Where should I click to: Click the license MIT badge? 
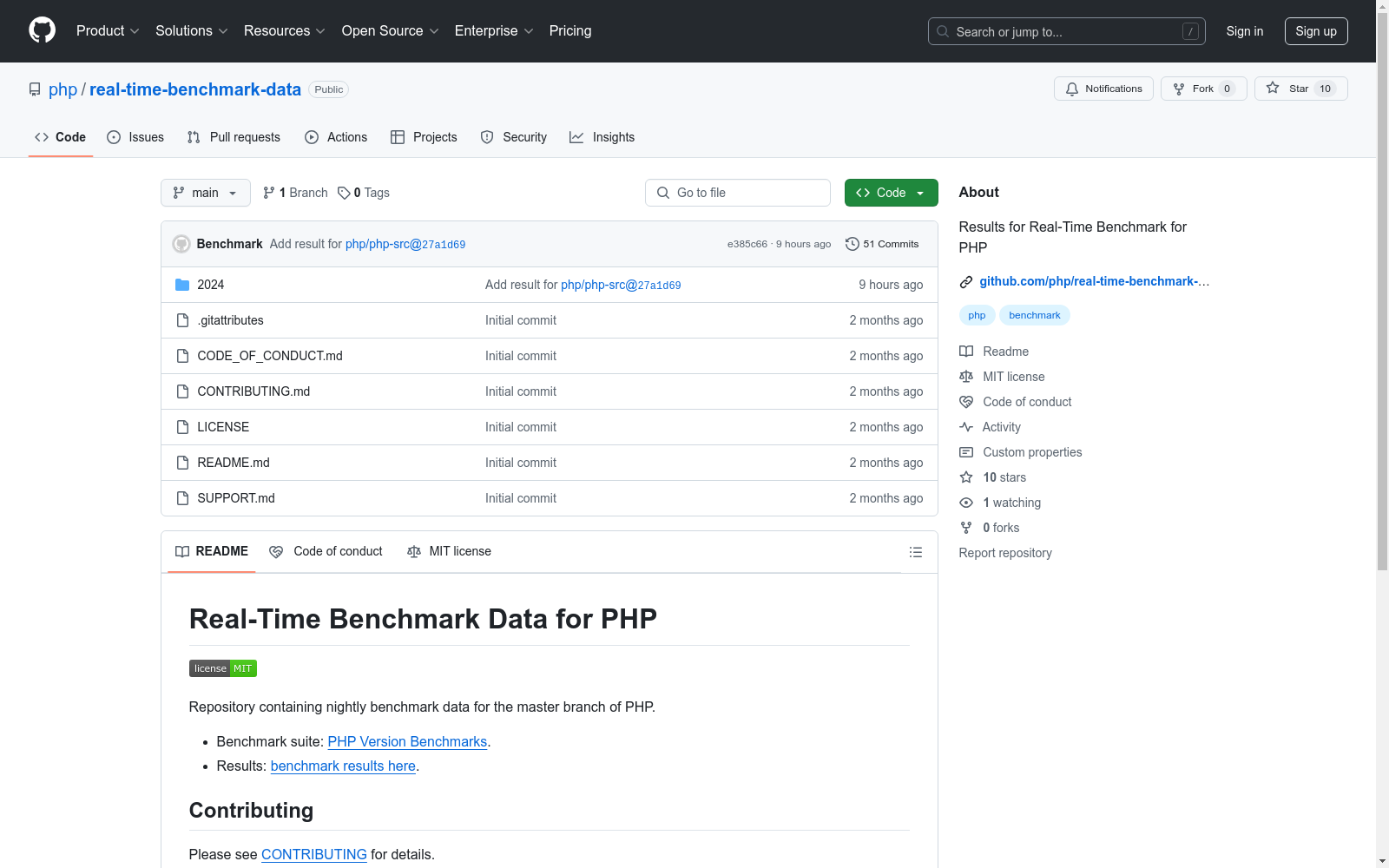click(223, 668)
